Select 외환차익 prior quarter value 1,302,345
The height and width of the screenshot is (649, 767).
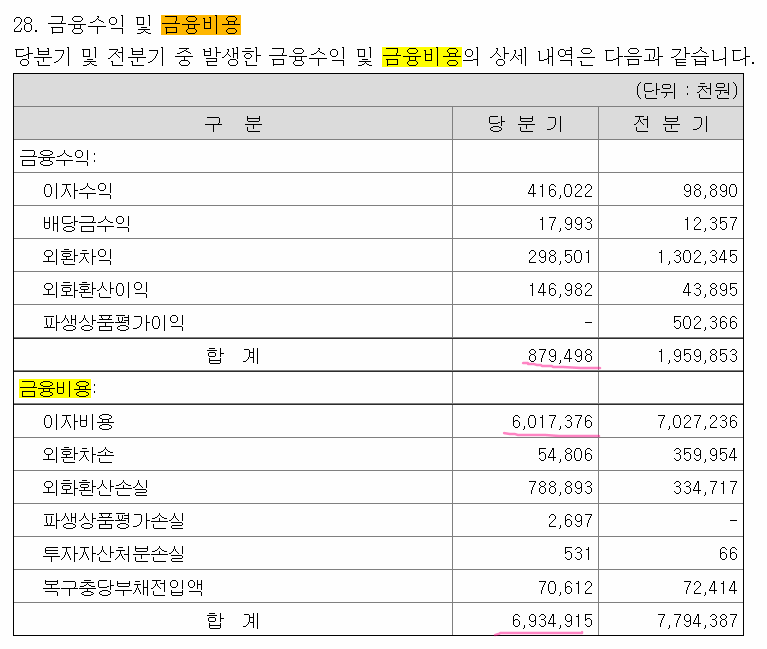[x=697, y=256]
